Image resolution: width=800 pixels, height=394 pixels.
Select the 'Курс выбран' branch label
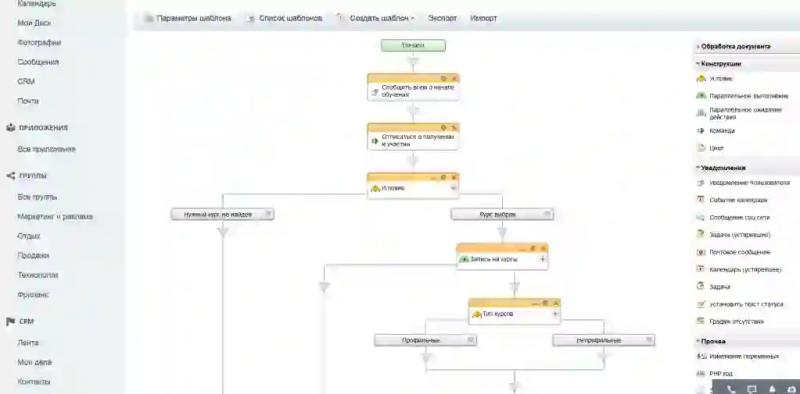point(497,215)
